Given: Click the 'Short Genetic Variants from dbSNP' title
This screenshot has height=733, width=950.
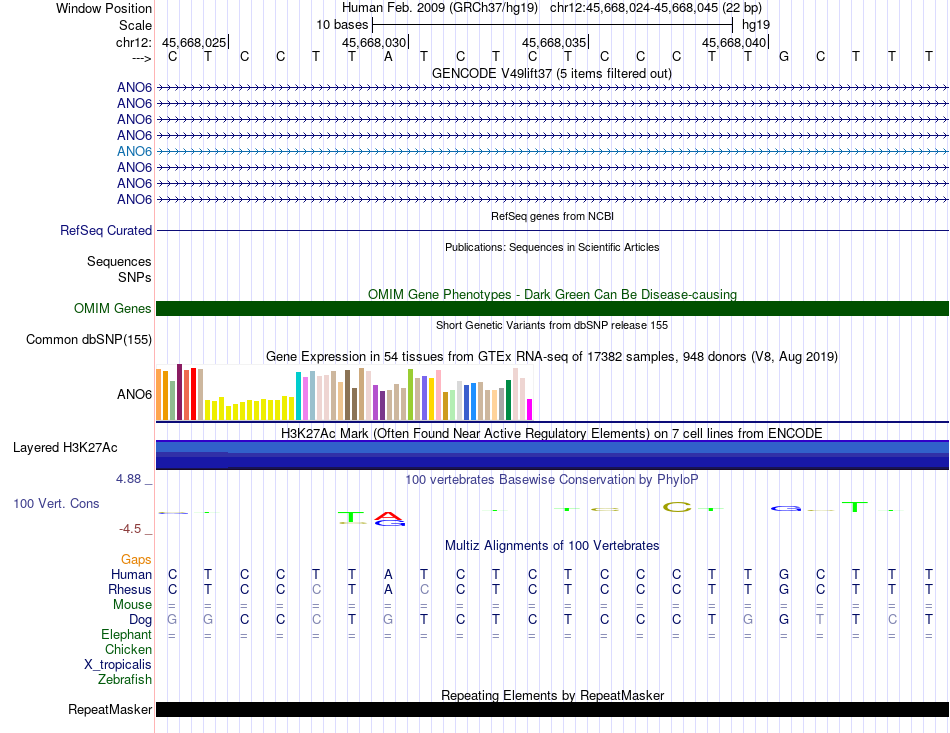Looking at the screenshot, I should click(552, 325).
